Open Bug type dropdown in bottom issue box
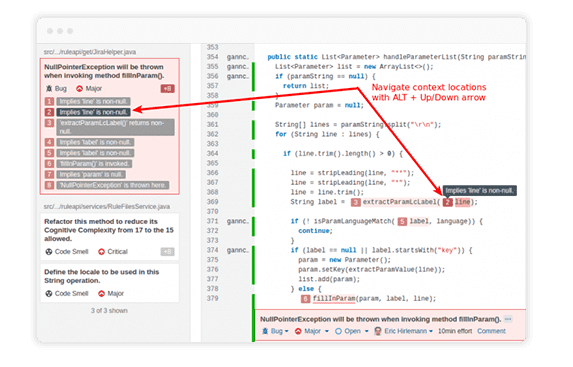Viewport: 573px width, 367px height. pyautogui.click(x=276, y=331)
